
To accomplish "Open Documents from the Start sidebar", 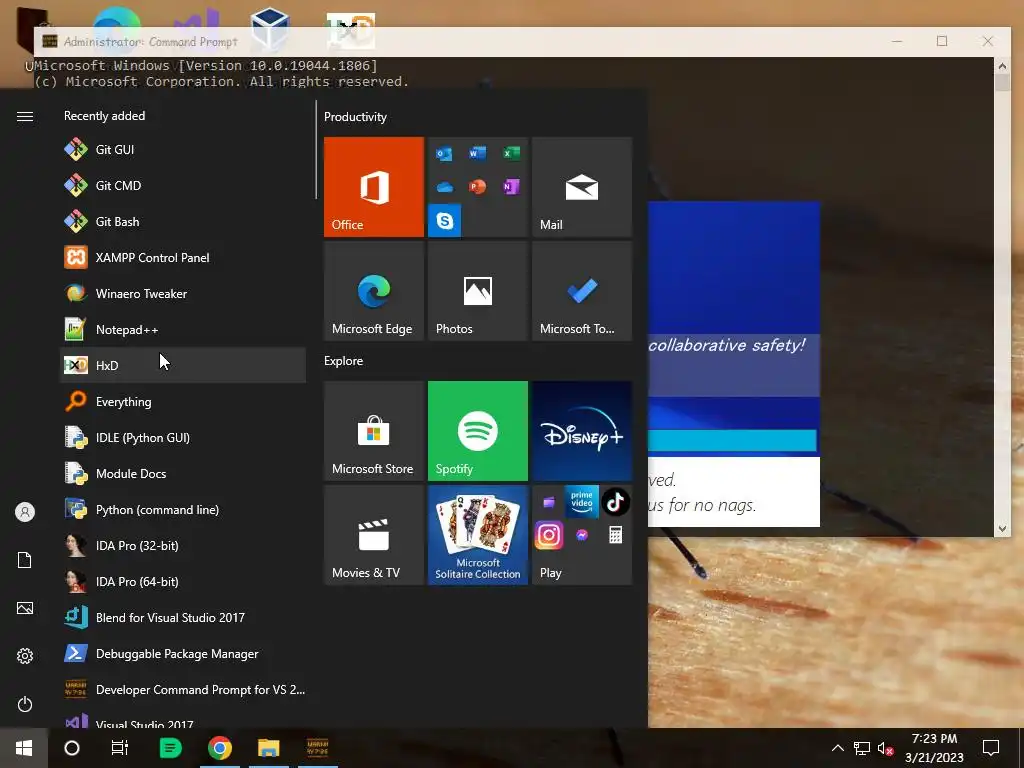I will click(25, 560).
